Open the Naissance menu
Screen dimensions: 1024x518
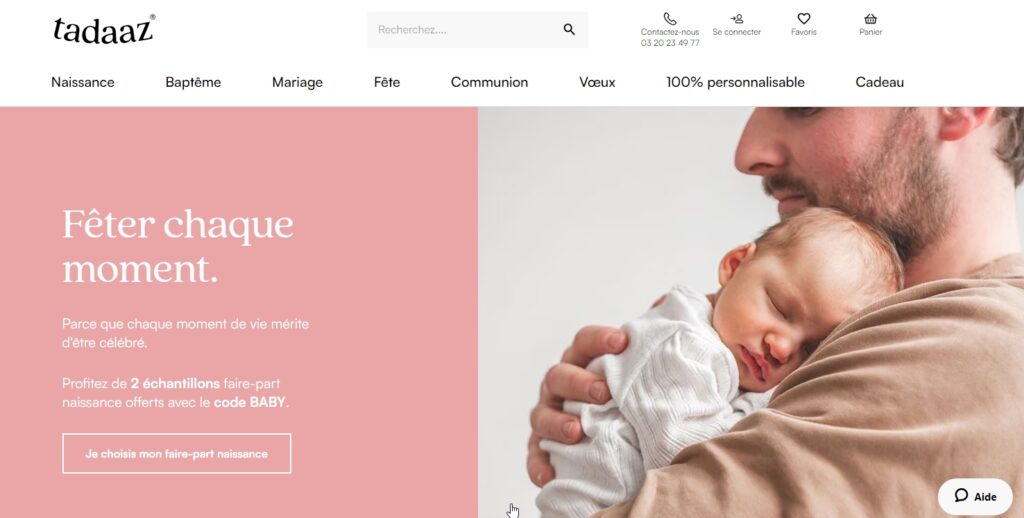(83, 82)
